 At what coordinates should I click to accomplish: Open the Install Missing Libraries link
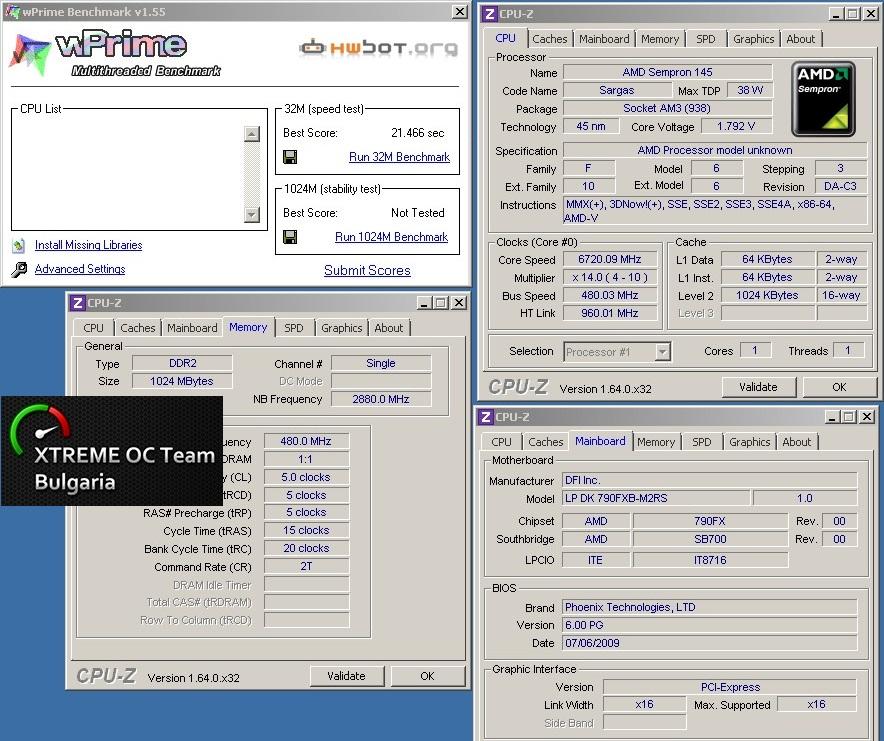(x=89, y=245)
